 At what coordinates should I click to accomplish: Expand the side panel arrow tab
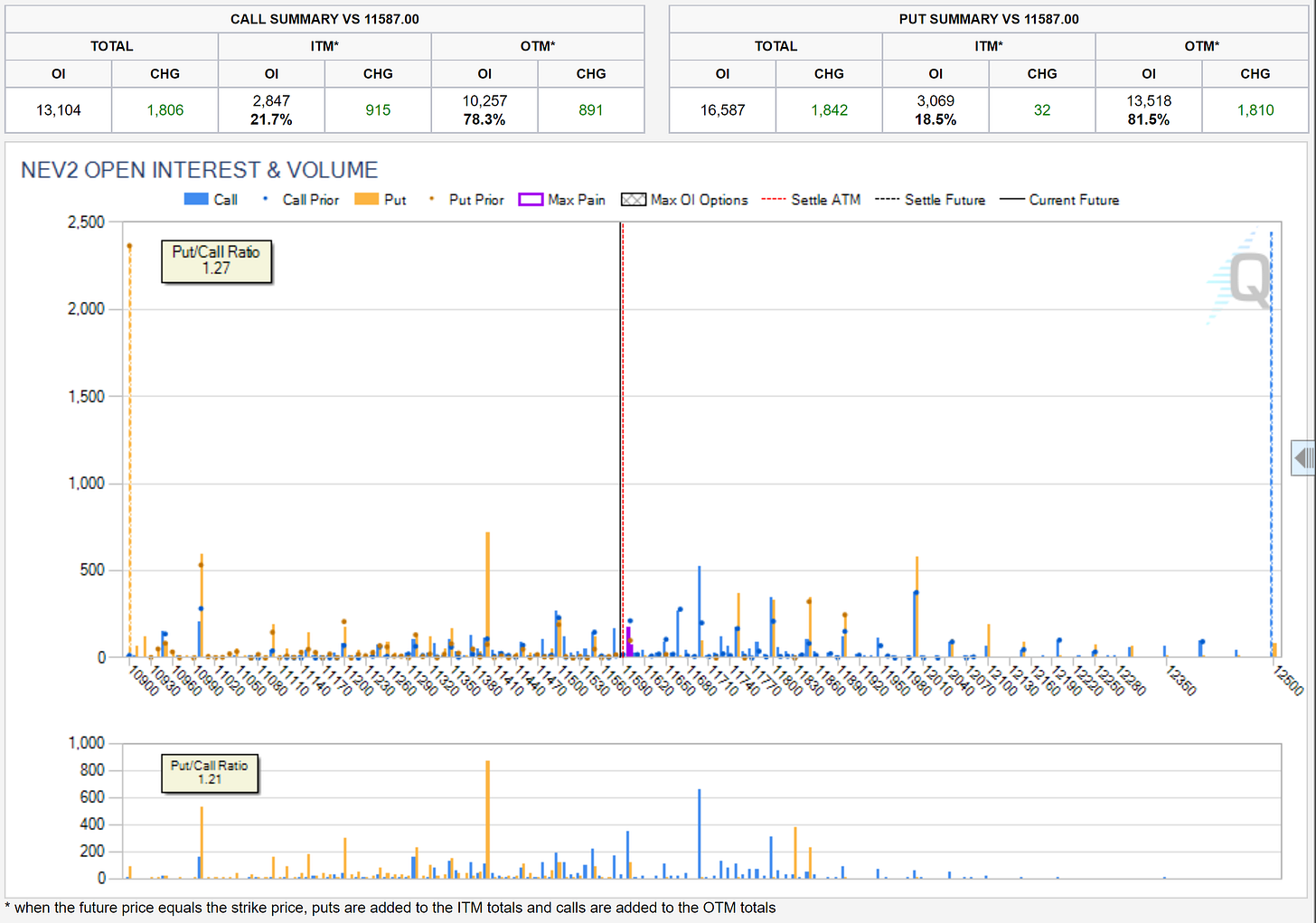pyautogui.click(x=1303, y=458)
